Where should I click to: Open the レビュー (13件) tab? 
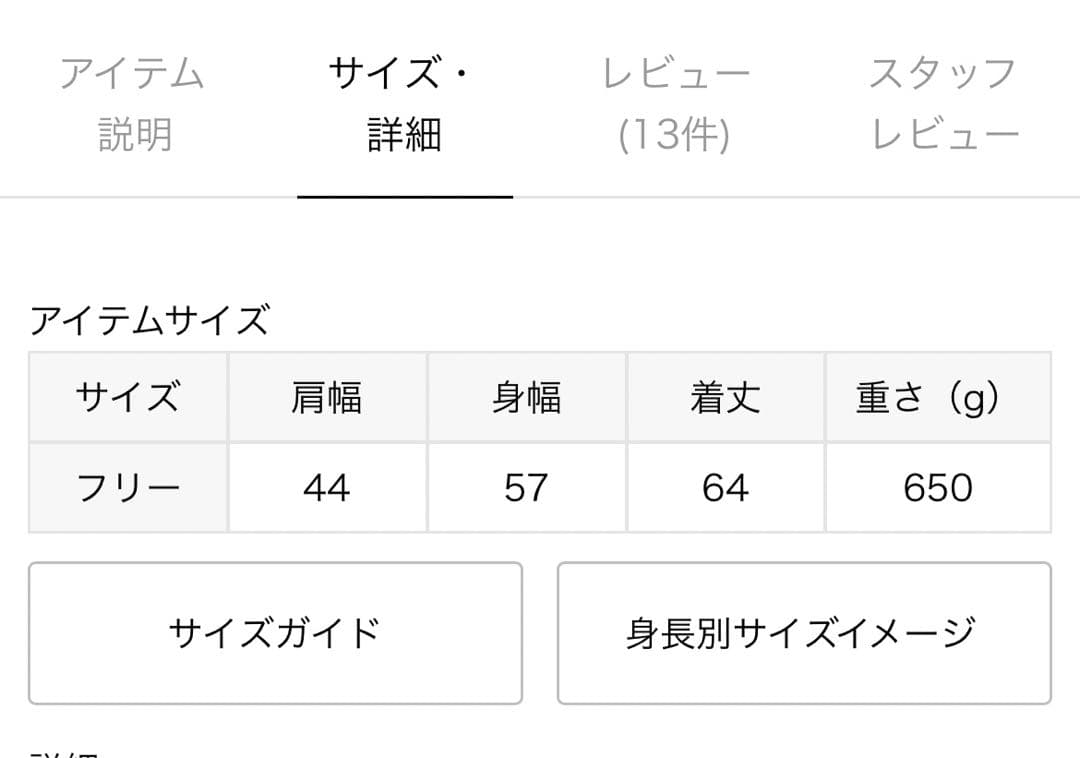tap(676, 103)
